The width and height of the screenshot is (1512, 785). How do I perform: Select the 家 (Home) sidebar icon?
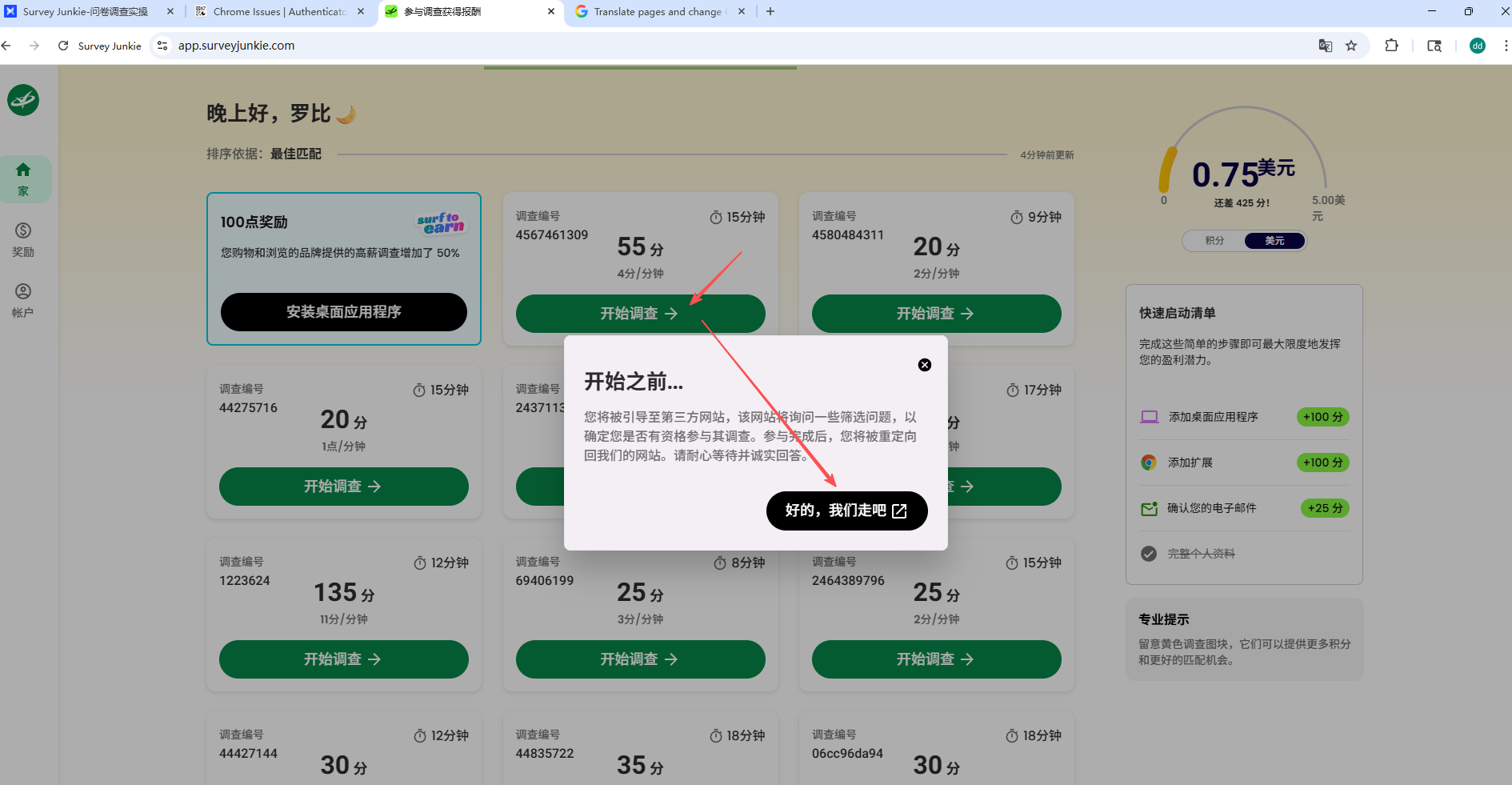tap(22, 178)
